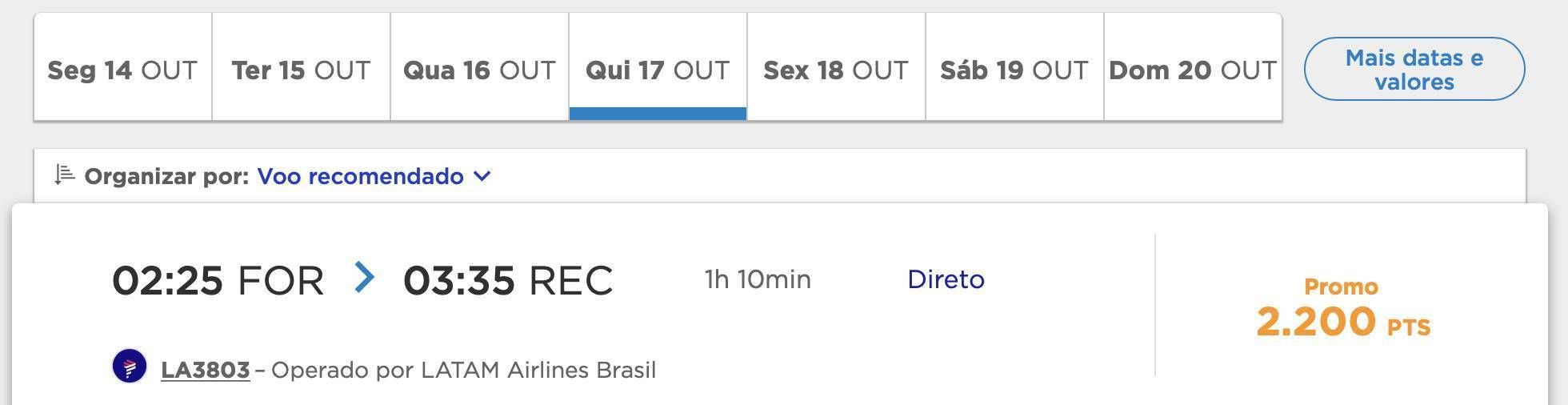Switch to the Qua 16 OUT date tab

pos(480,67)
